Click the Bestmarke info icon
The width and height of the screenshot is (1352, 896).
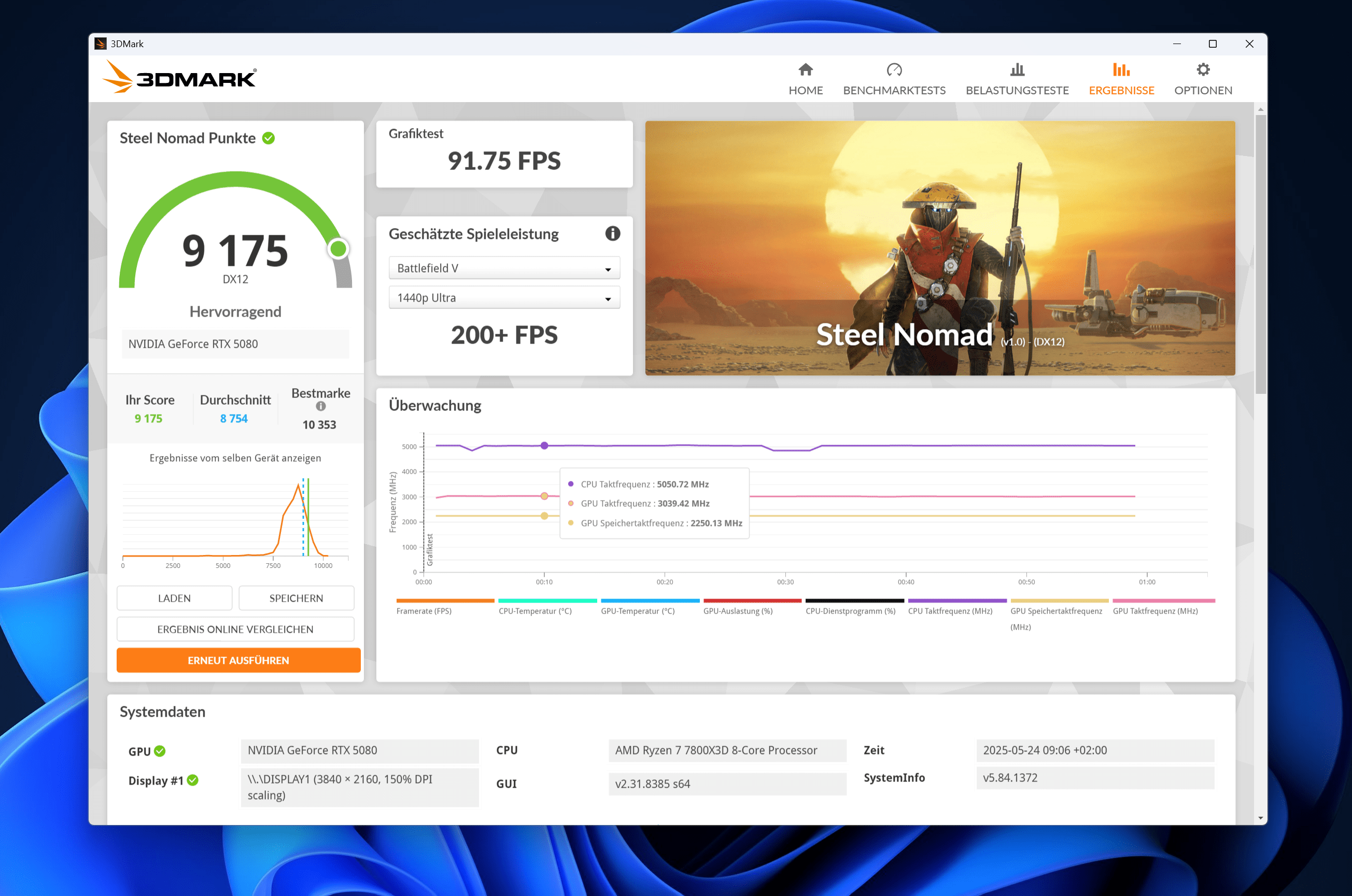[321, 406]
